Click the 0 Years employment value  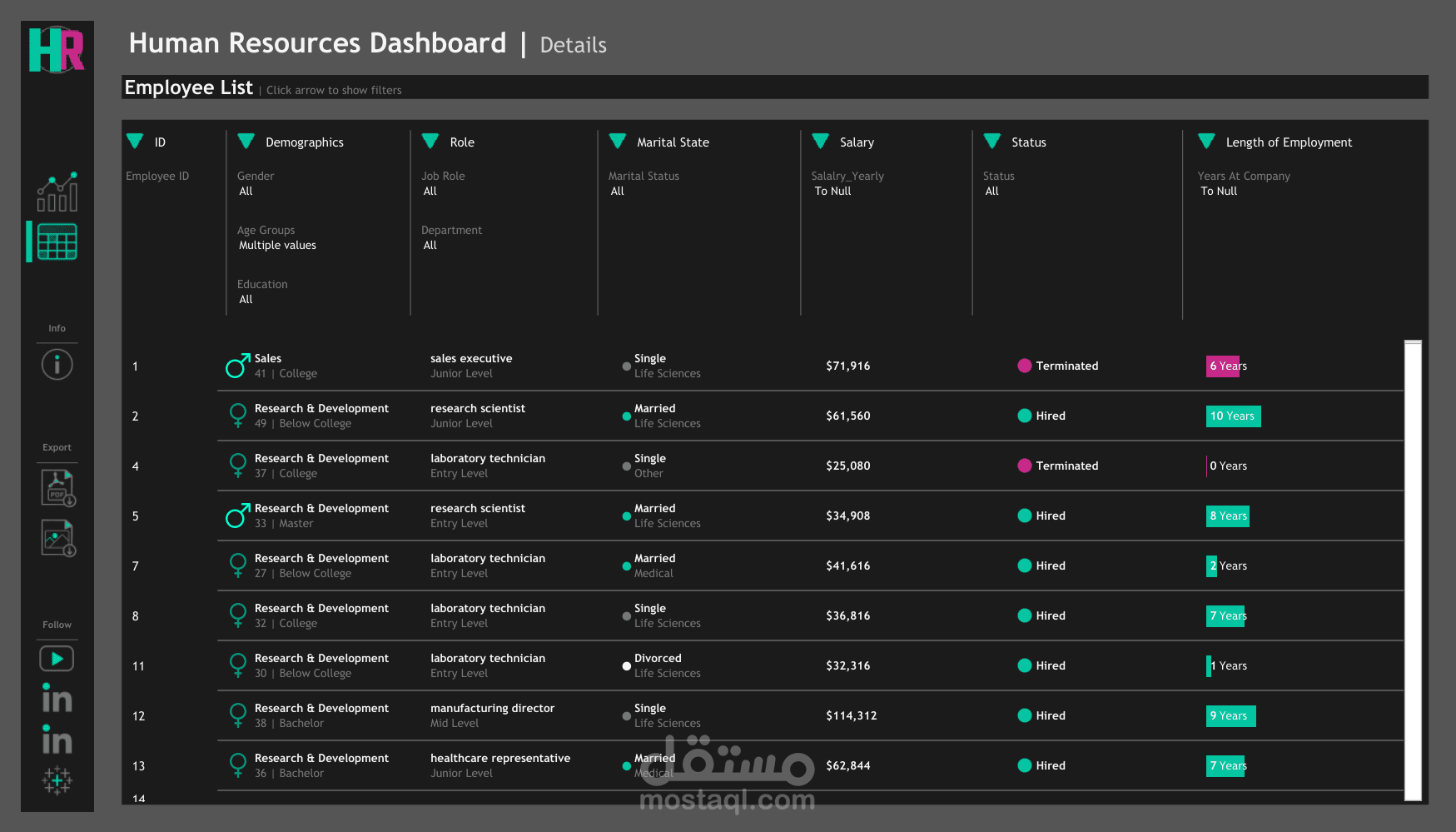pyautogui.click(x=1229, y=466)
